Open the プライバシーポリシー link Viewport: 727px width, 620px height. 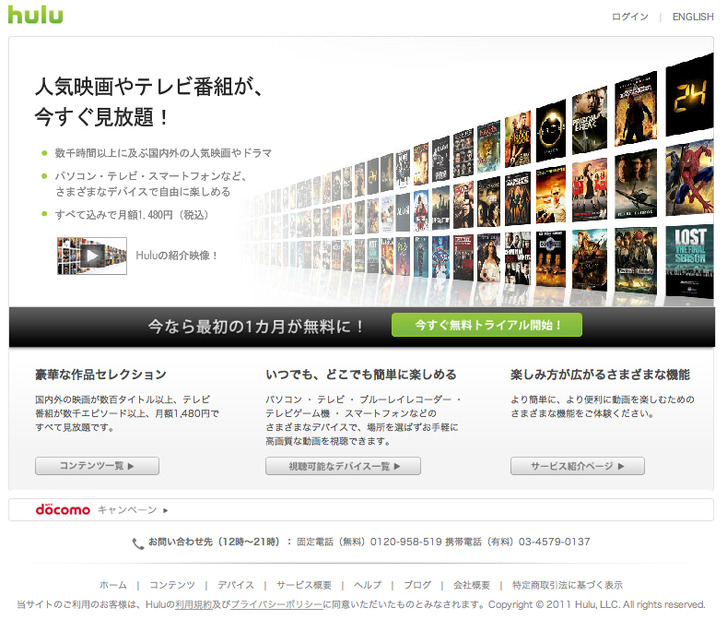[x=276, y=605]
